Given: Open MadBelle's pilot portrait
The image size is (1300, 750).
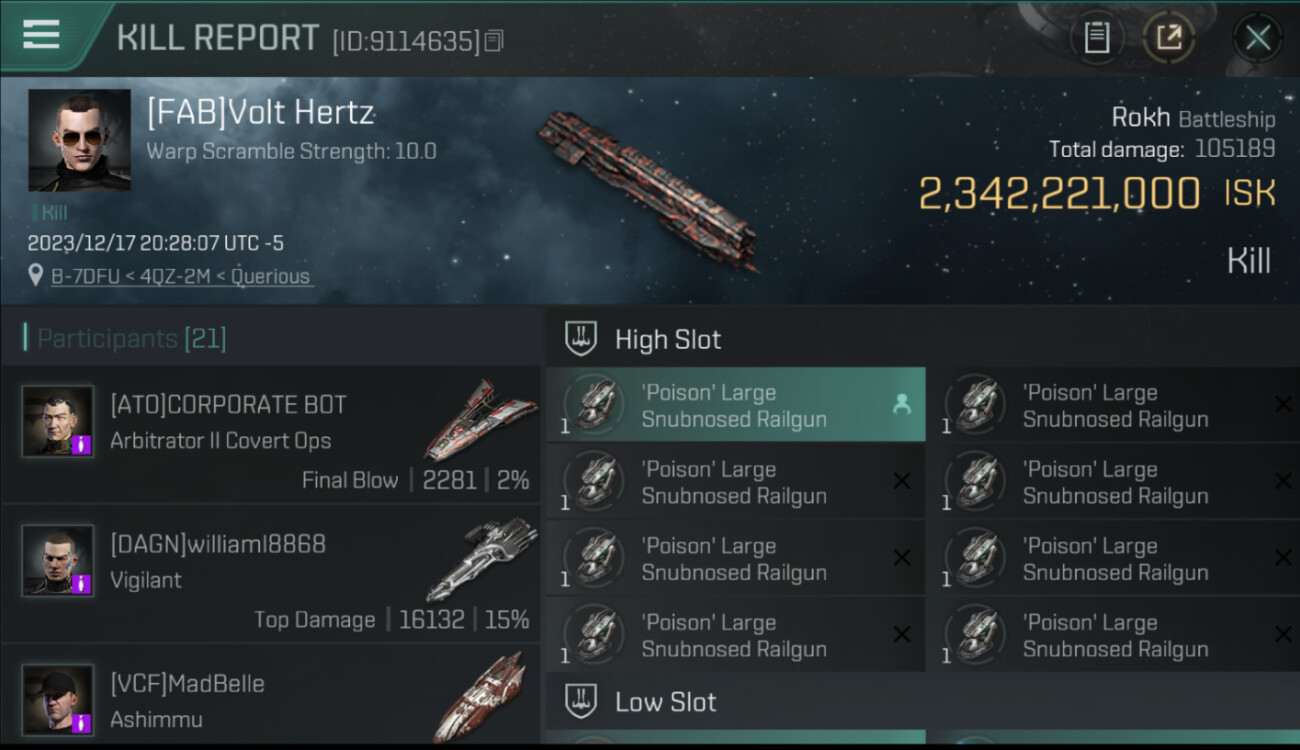Looking at the screenshot, I should 58,699.
